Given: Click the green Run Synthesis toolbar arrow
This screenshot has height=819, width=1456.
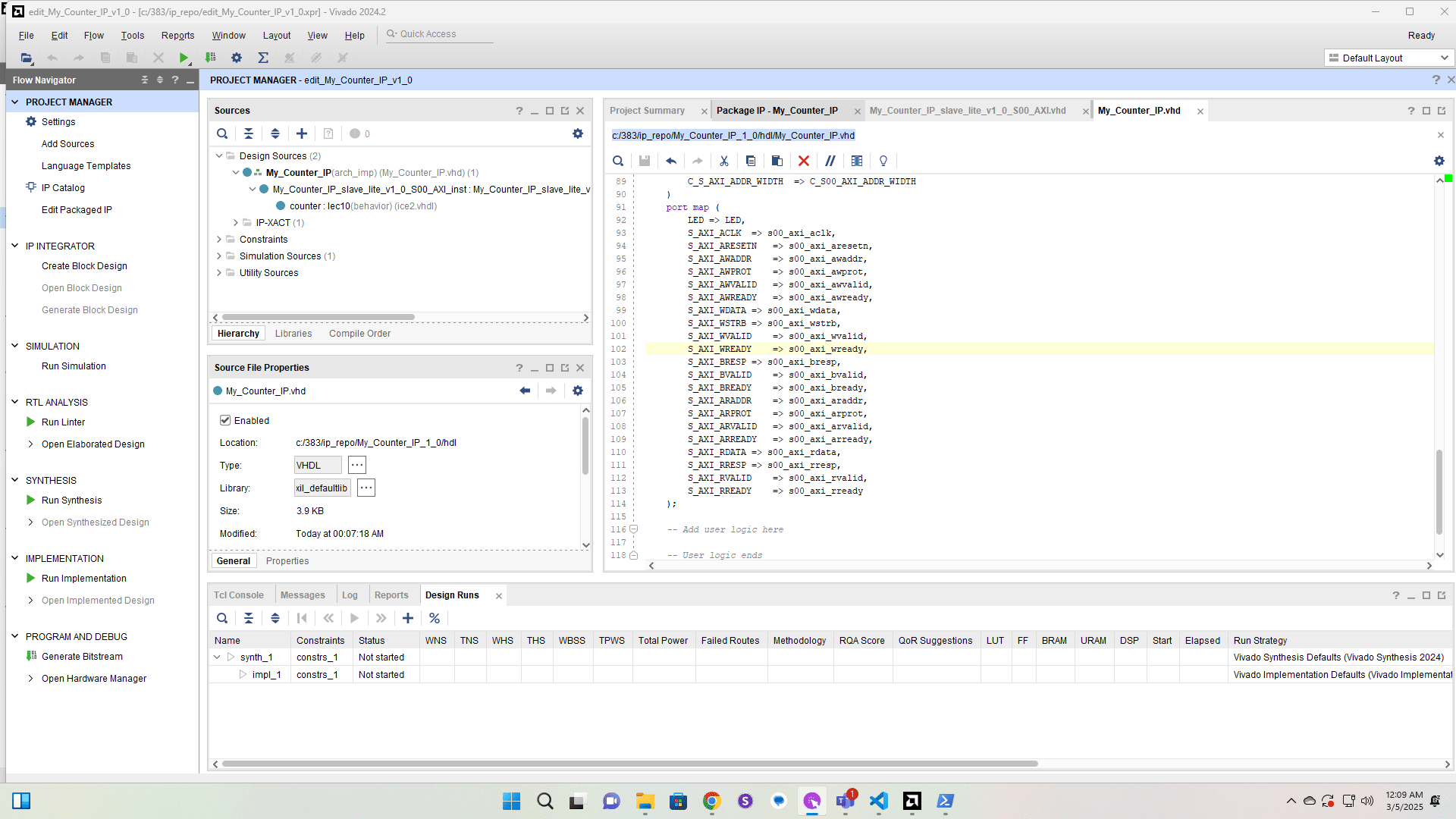Looking at the screenshot, I should tap(184, 58).
